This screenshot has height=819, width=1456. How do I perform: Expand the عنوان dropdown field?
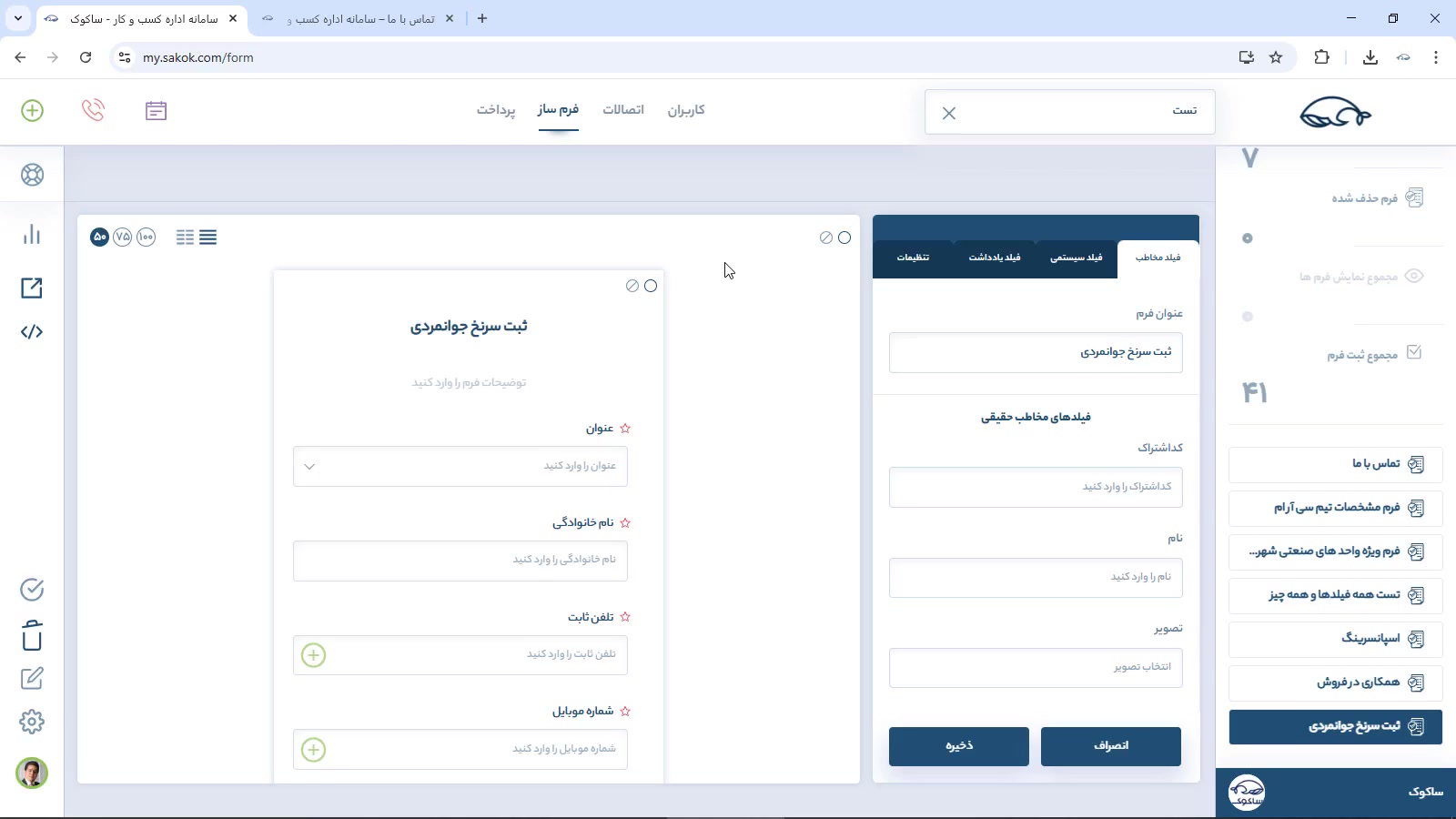click(309, 467)
